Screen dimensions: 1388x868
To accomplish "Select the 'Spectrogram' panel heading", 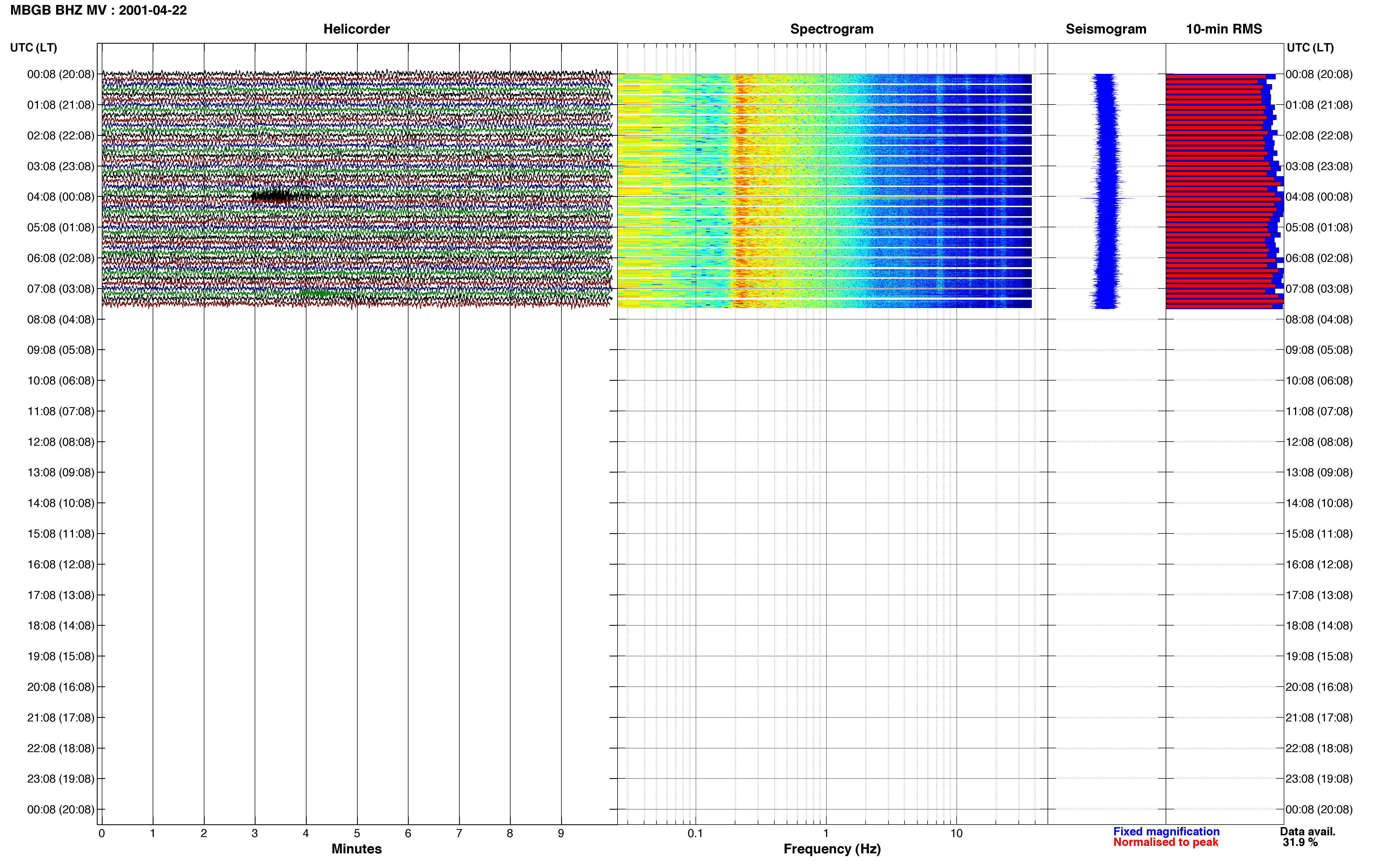I will pyautogui.click(x=832, y=29).
